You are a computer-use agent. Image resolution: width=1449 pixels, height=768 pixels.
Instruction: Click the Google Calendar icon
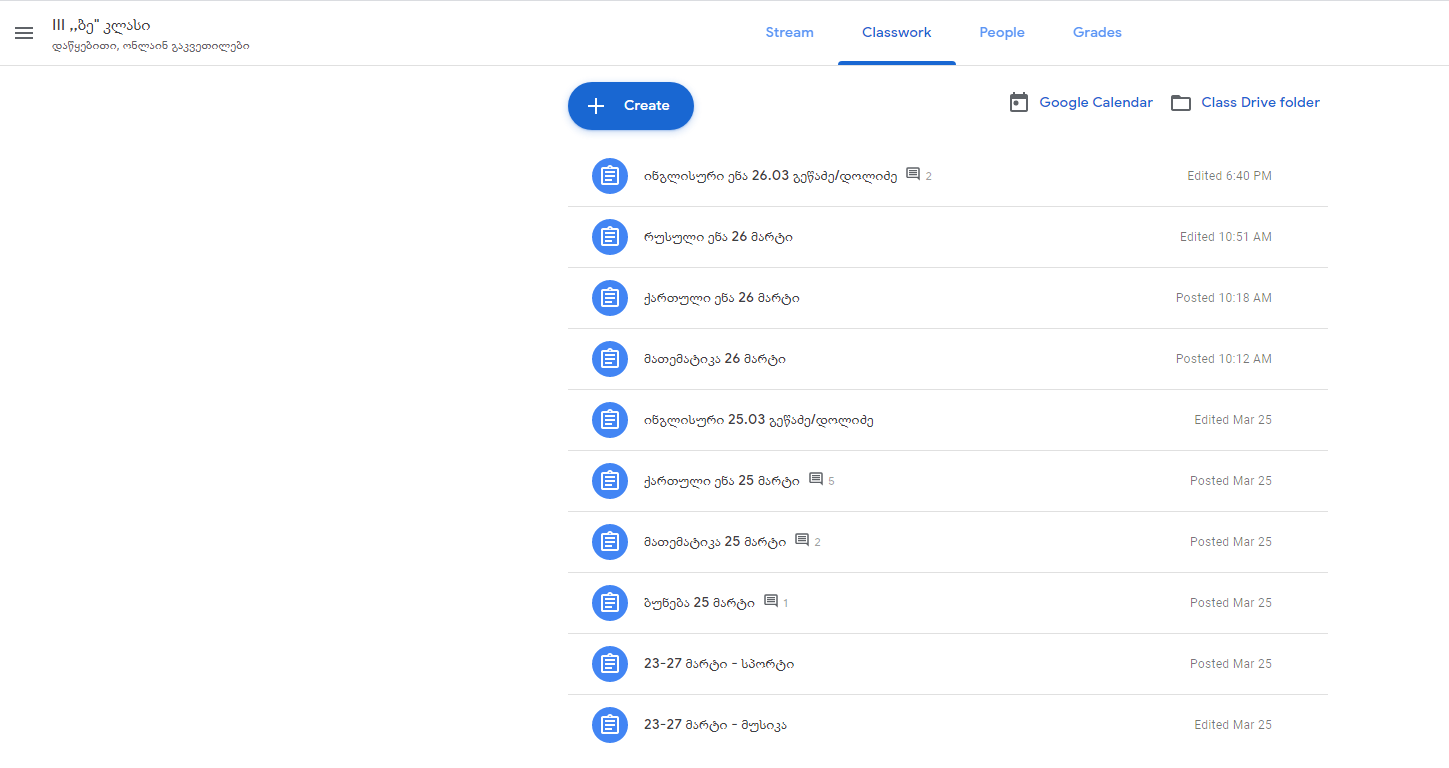(x=1019, y=103)
